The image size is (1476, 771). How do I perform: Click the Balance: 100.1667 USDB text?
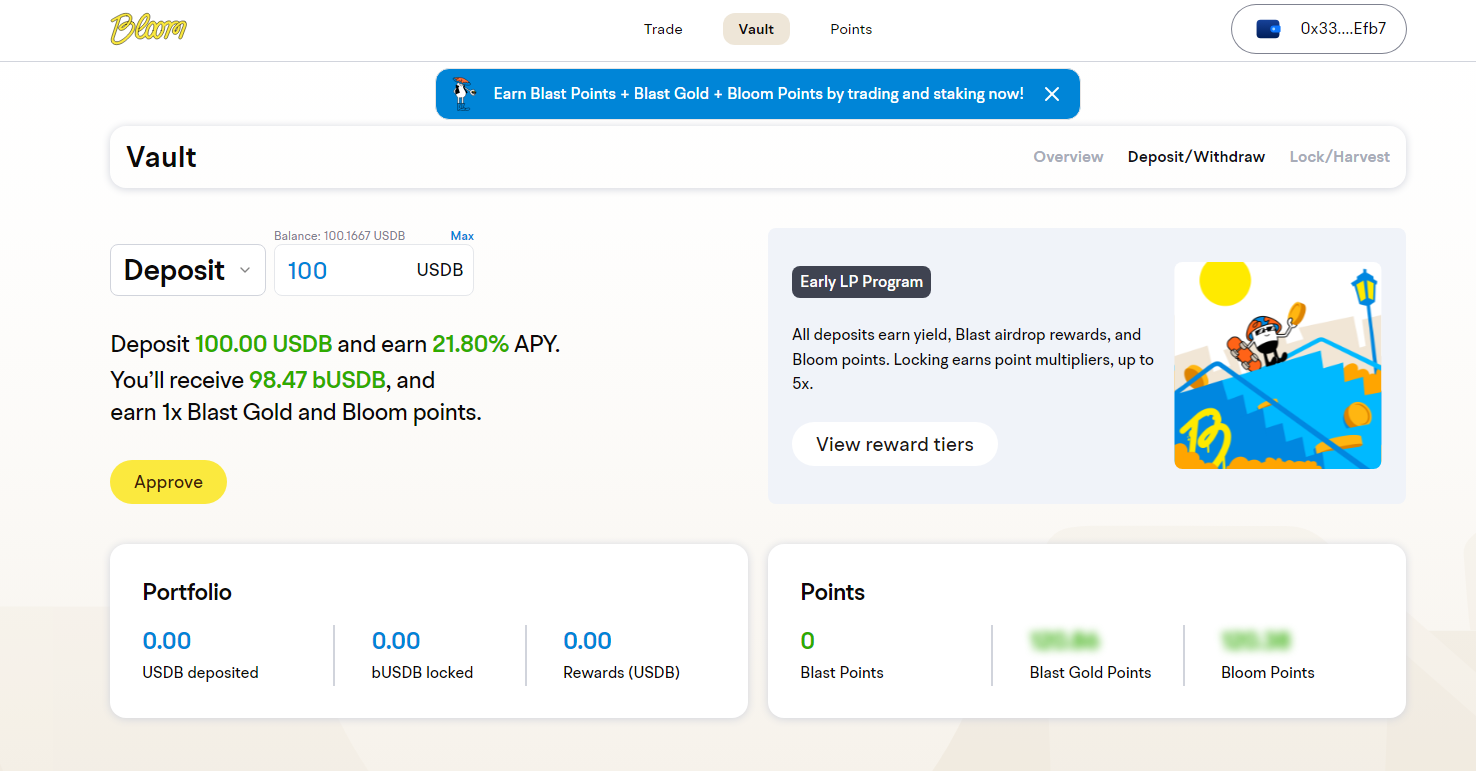339,236
